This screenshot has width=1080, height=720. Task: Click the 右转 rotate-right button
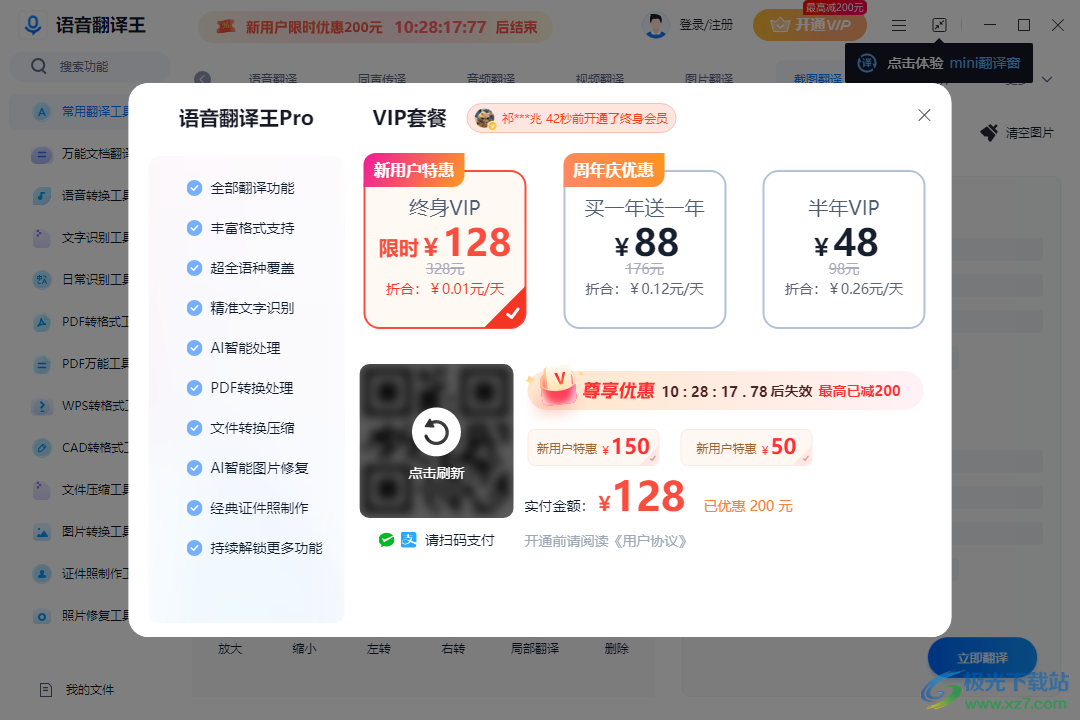[453, 648]
